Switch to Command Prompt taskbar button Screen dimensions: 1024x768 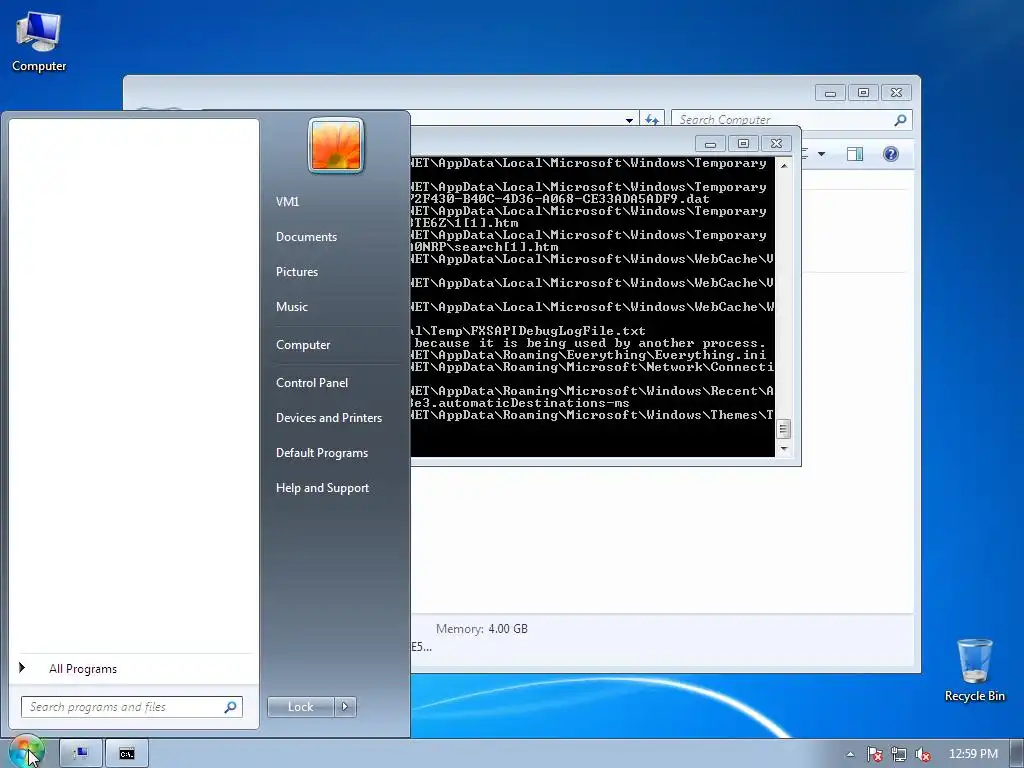(x=127, y=754)
